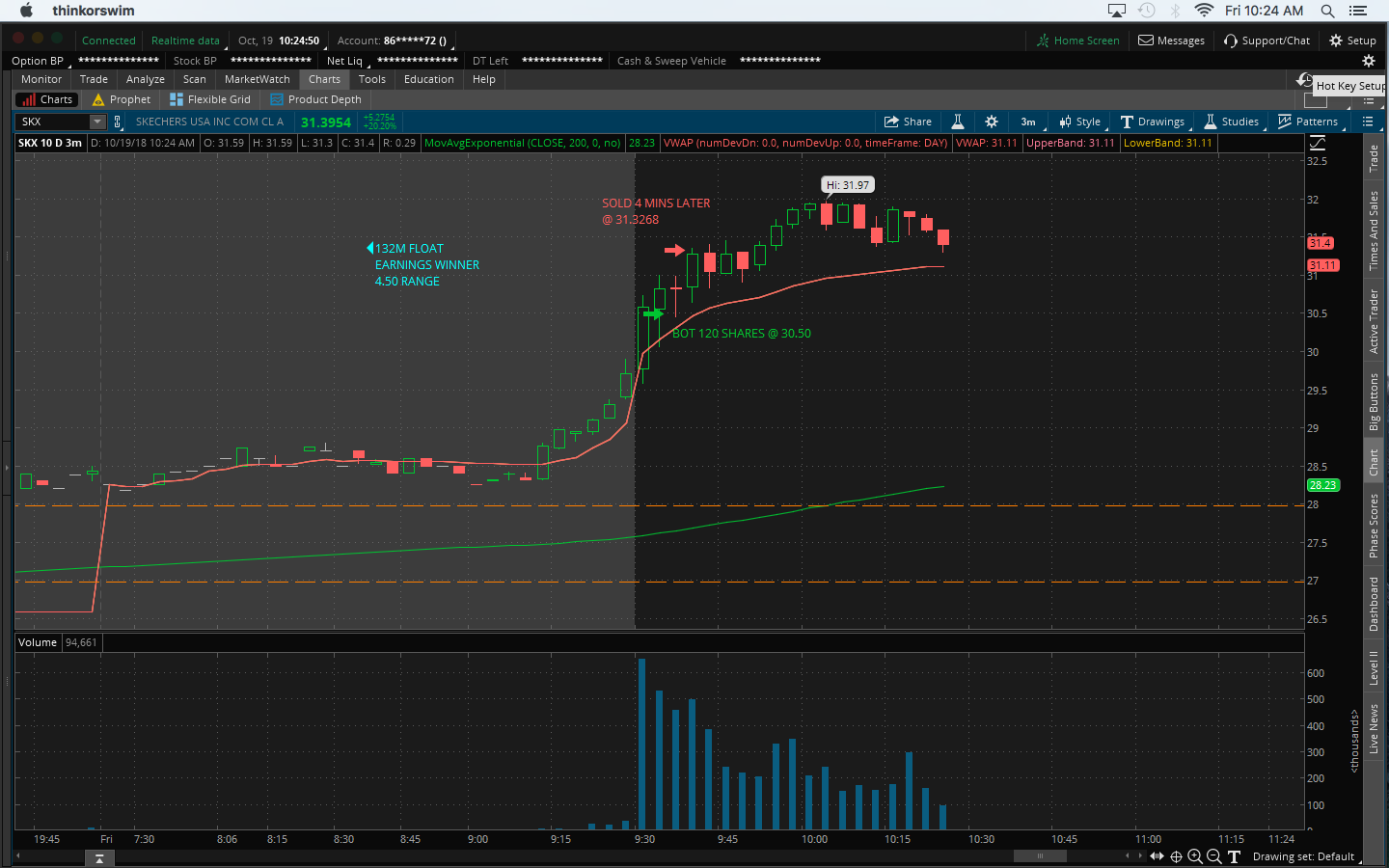Zoom out on the chart
This screenshot has width=1389, height=868.
(x=1214, y=856)
